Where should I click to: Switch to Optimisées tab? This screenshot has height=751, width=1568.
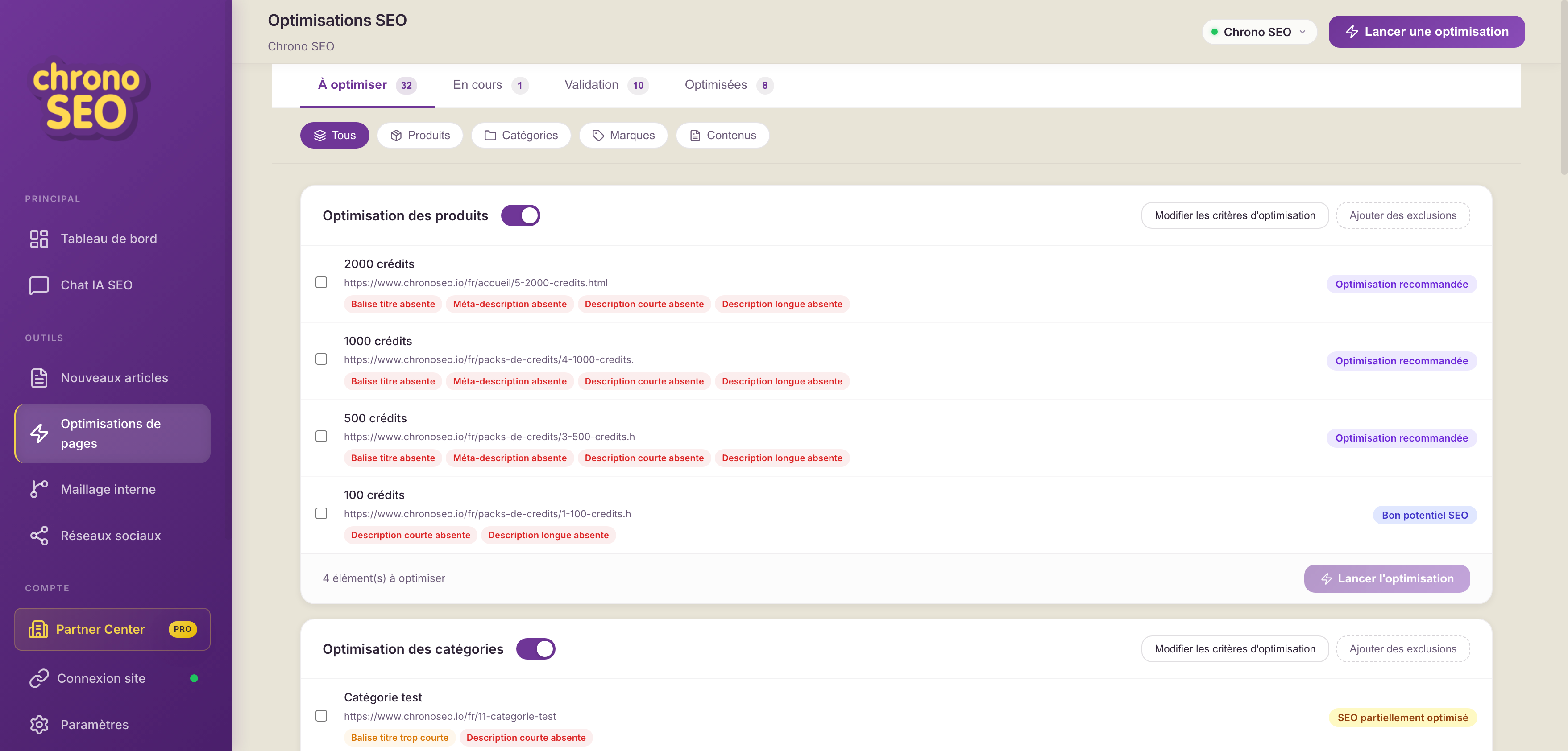(x=729, y=85)
